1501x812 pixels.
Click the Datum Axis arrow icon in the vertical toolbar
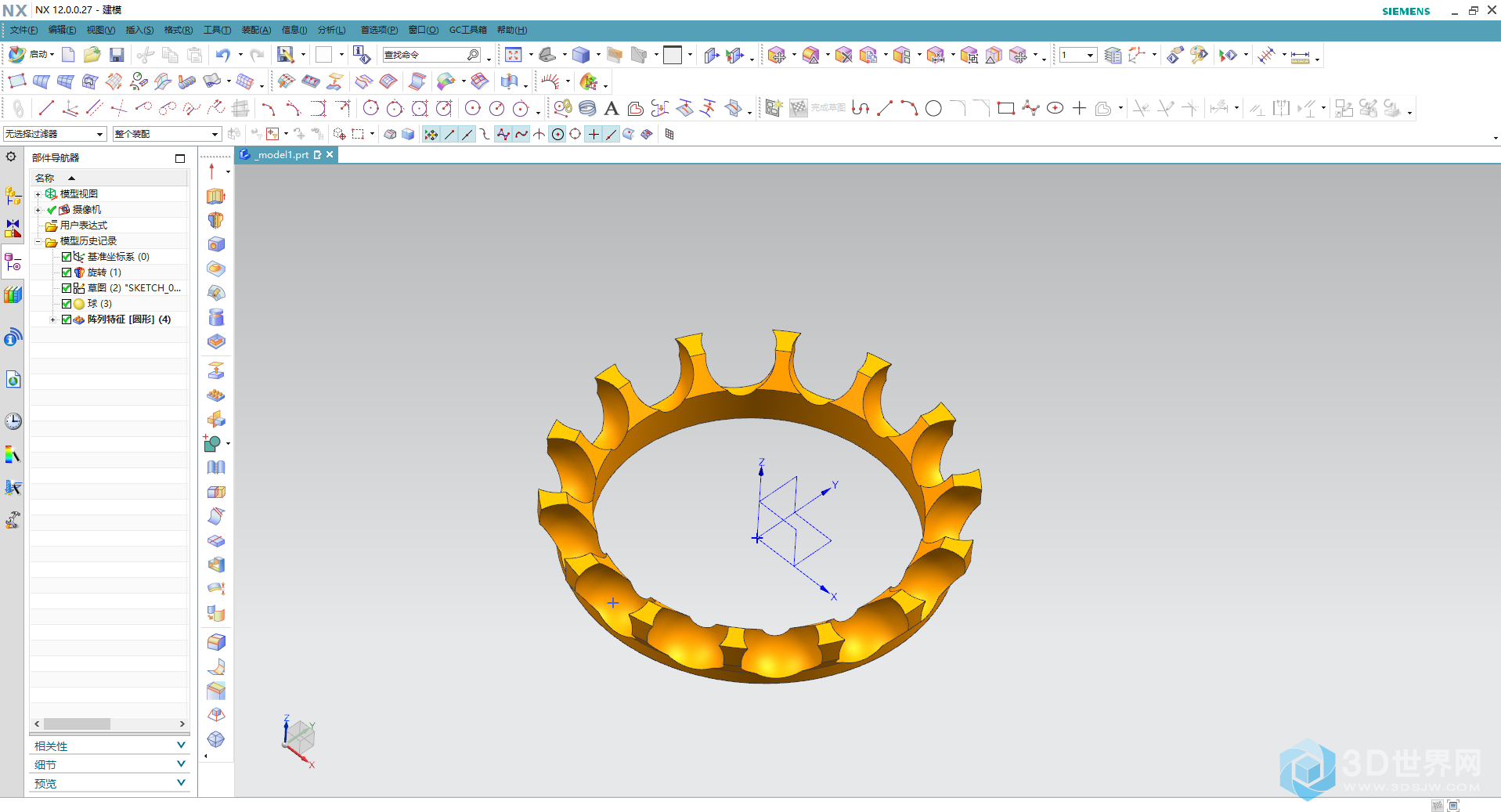pyautogui.click(x=211, y=171)
